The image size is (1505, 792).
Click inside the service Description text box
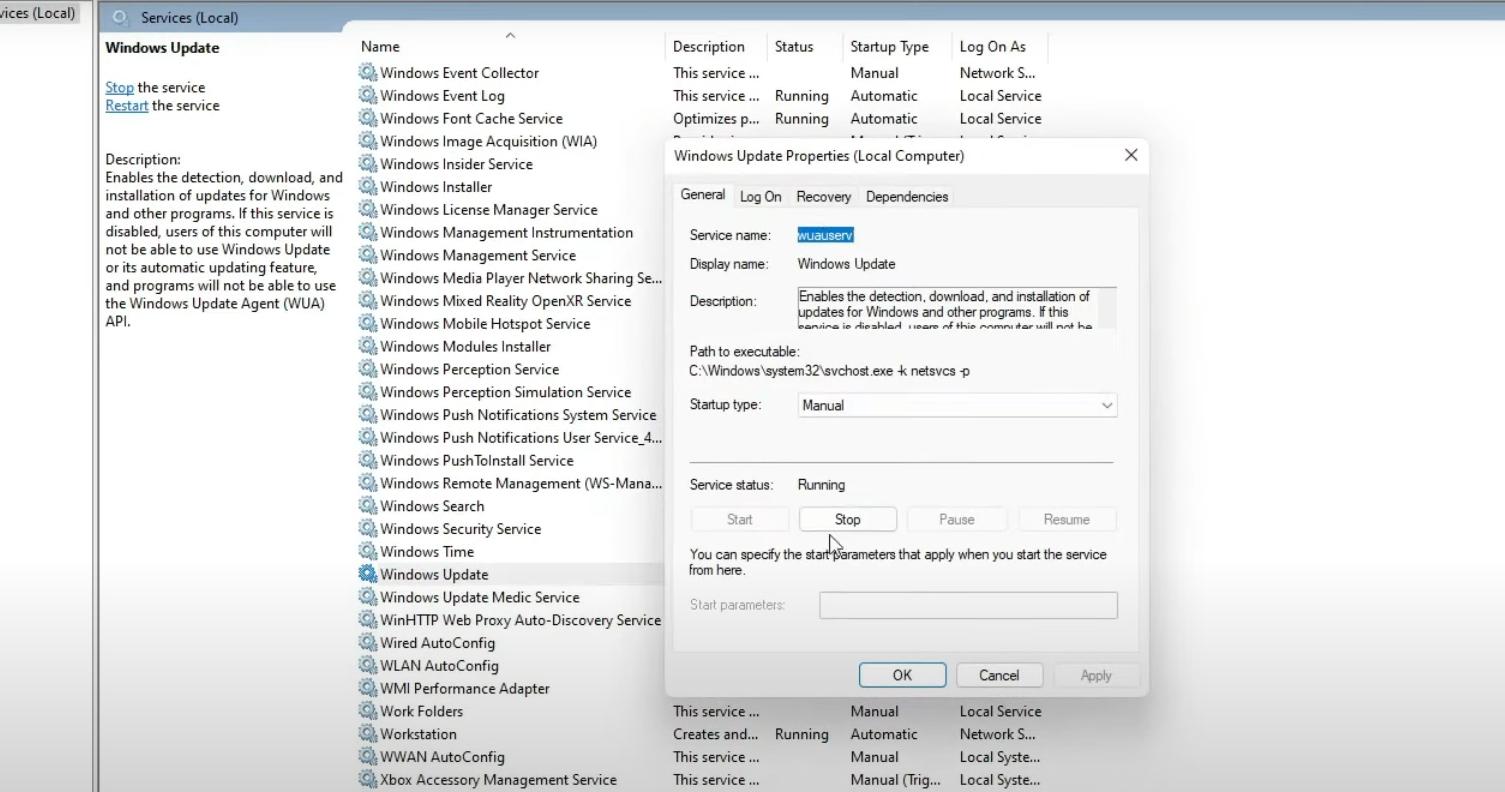click(957, 309)
